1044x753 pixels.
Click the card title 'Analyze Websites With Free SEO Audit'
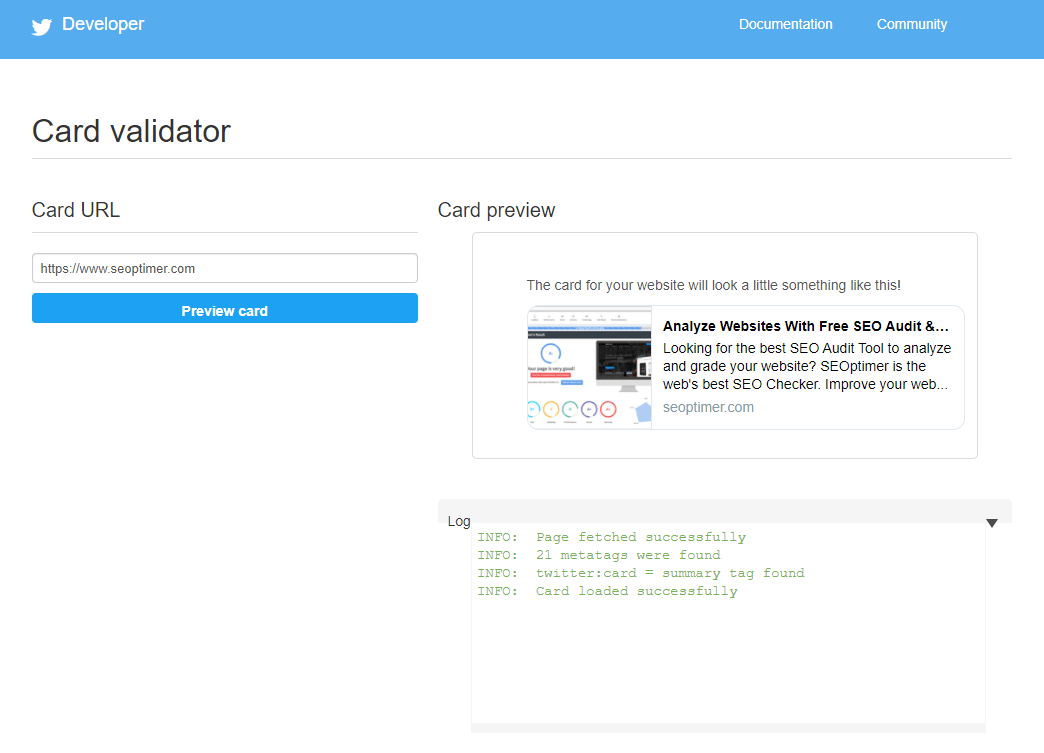coord(805,326)
